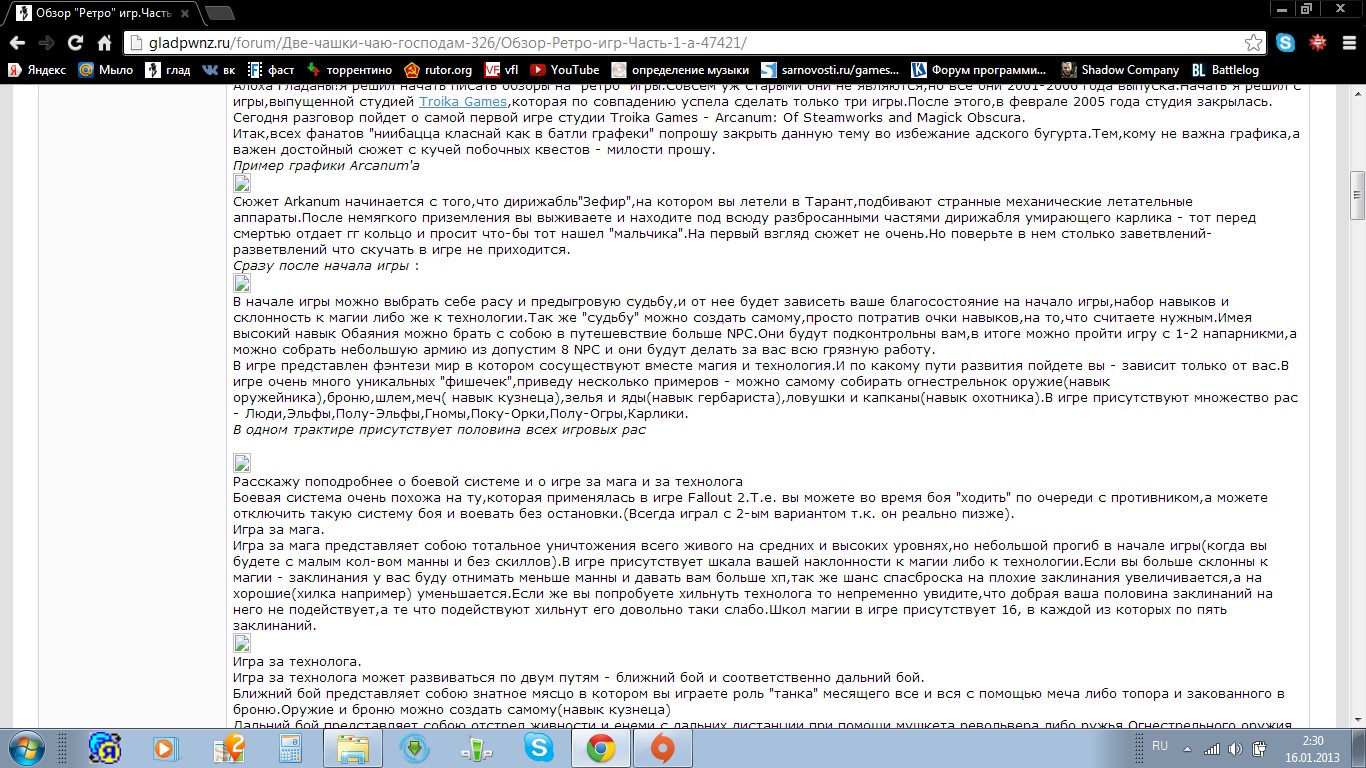Open the Windows Start menu
1366x768 pixels.
(25, 748)
